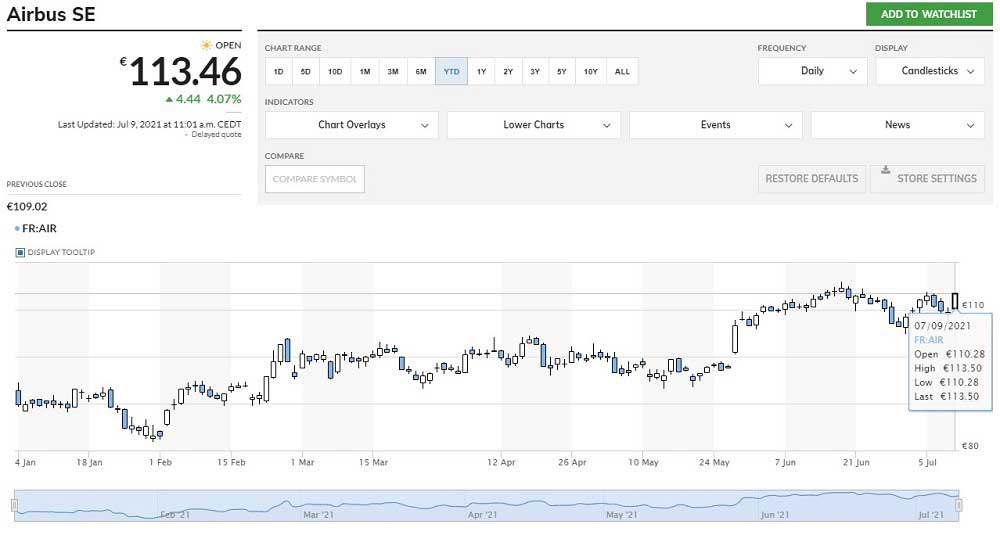1000x535 pixels.
Task: Select the YTD chart range
Action: [x=452, y=71]
